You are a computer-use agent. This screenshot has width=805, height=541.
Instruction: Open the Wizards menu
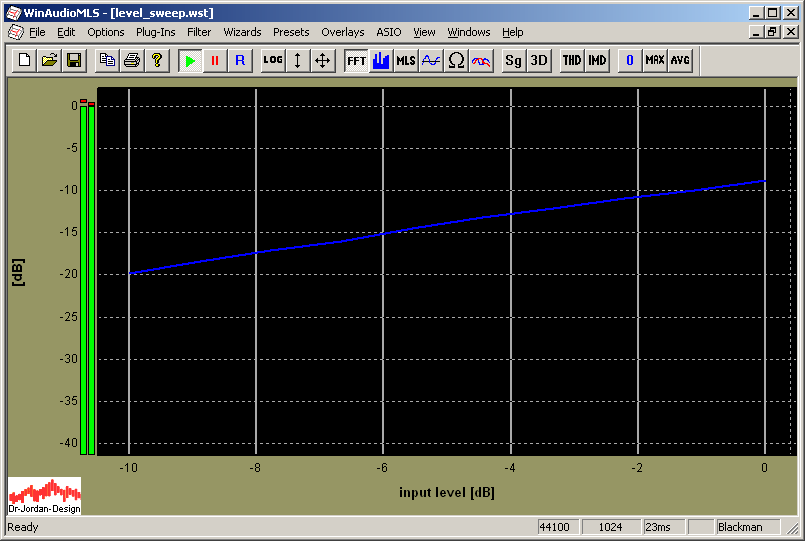click(242, 32)
